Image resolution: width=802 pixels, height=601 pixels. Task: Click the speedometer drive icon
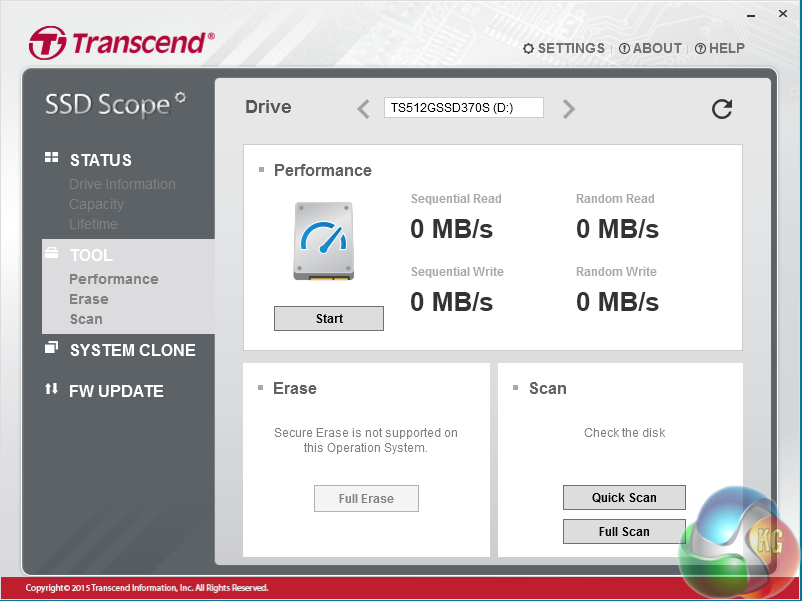tap(323, 241)
